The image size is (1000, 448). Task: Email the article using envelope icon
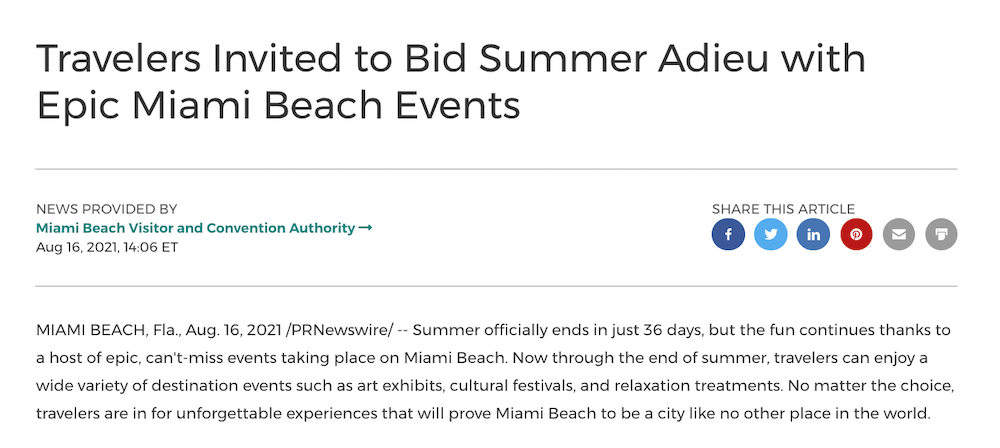pos(899,234)
